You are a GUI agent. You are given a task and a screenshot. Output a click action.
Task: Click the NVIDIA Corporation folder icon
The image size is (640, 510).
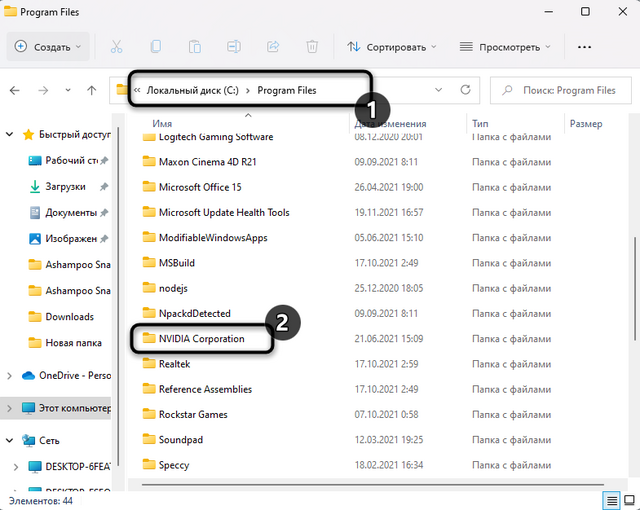point(149,338)
